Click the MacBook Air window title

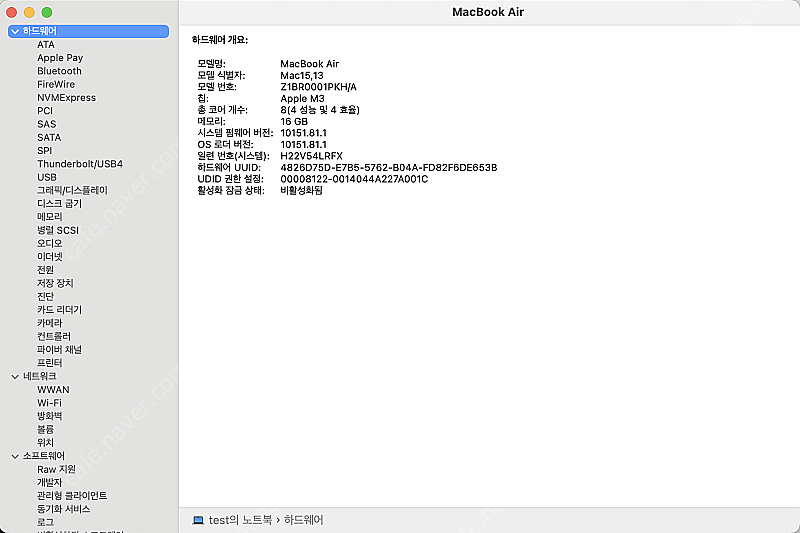pos(488,12)
